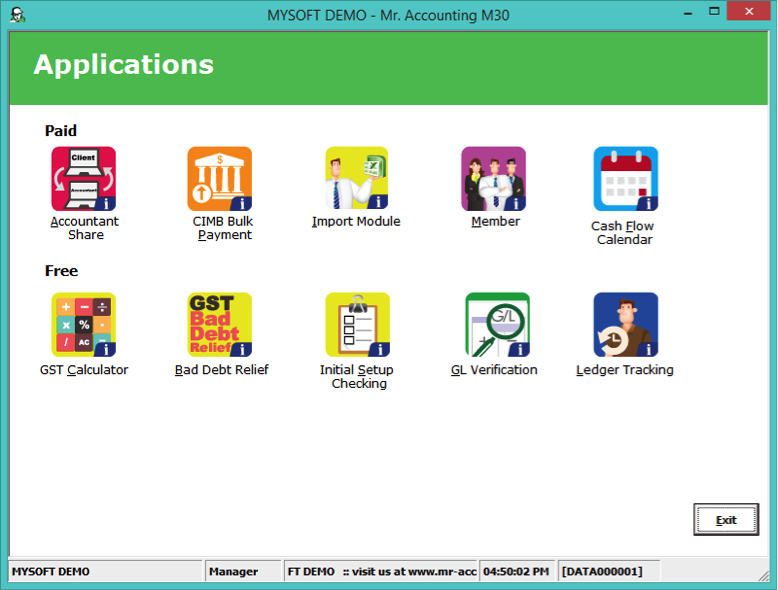Click the Manager status bar entry

[x=243, y=571]
